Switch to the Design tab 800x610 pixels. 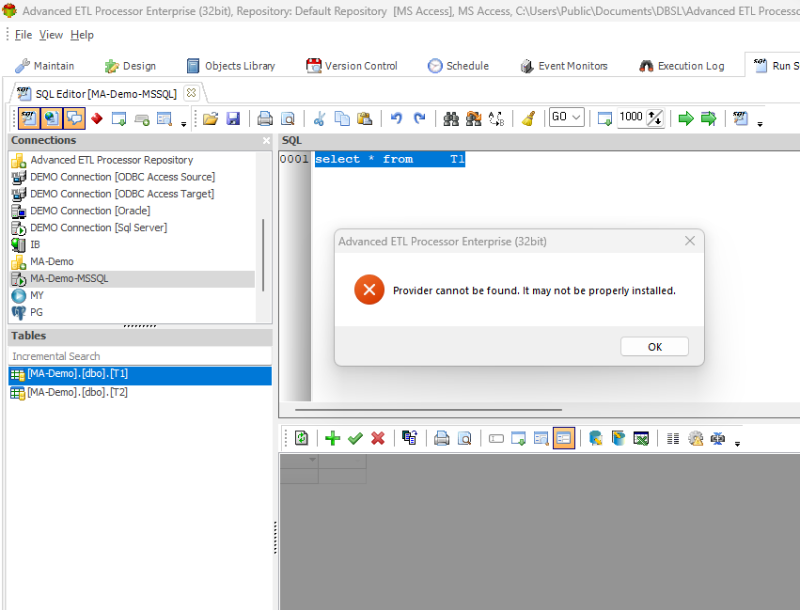pyautogui.click(x=131, y=66)
